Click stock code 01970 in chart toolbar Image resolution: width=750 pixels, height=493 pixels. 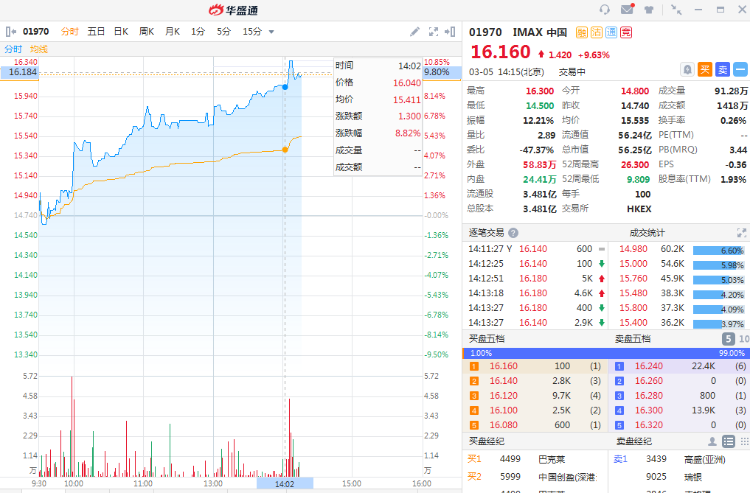(x=36, y=32)
